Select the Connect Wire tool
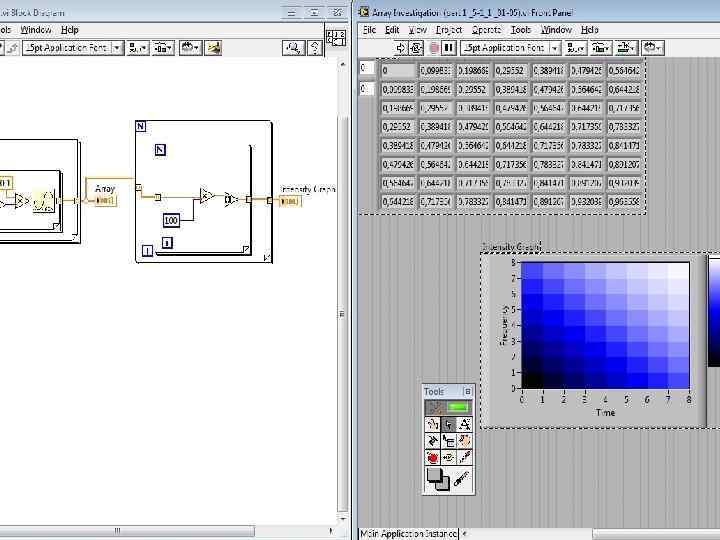The width and height of the screenshot is (720, 540). pyautogui.click(x=432, y=441)
